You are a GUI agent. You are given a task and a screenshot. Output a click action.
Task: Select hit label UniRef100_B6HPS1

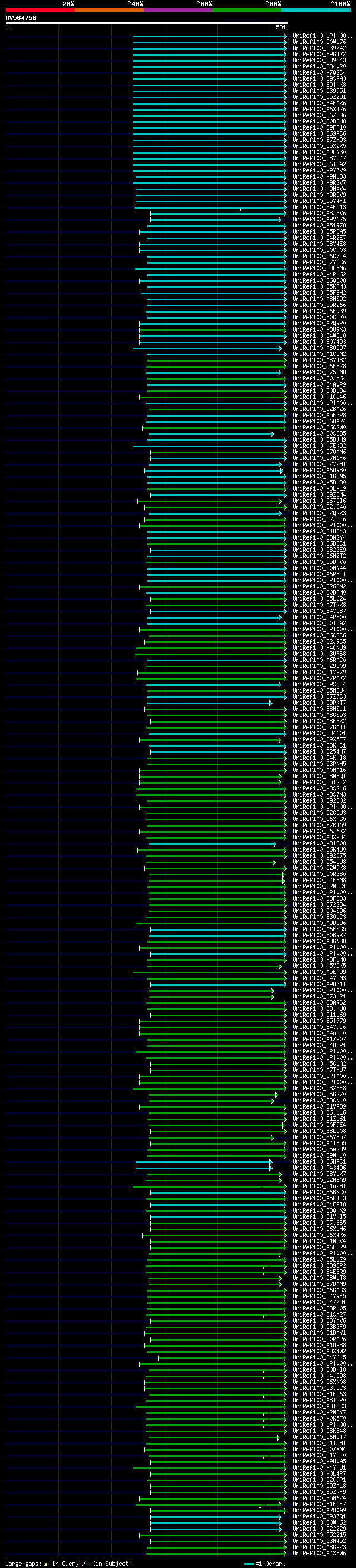(x=319, y=1161)
